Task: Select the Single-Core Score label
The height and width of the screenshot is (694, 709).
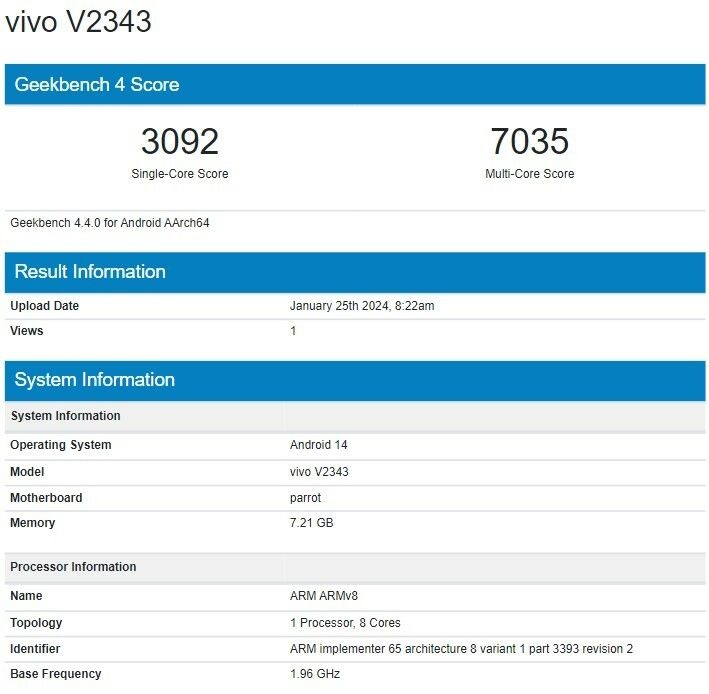Action: coord(180,174)
